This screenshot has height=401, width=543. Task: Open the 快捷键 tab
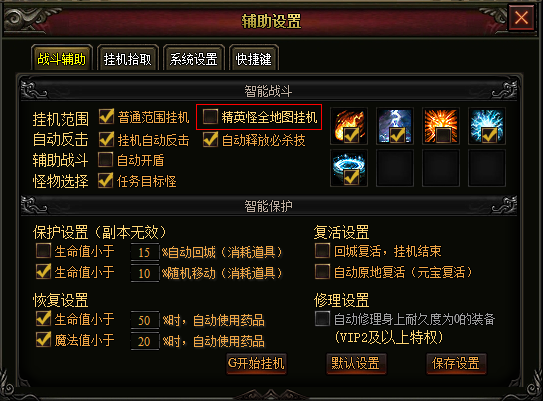pyautogui.click(x=253, y=59)
